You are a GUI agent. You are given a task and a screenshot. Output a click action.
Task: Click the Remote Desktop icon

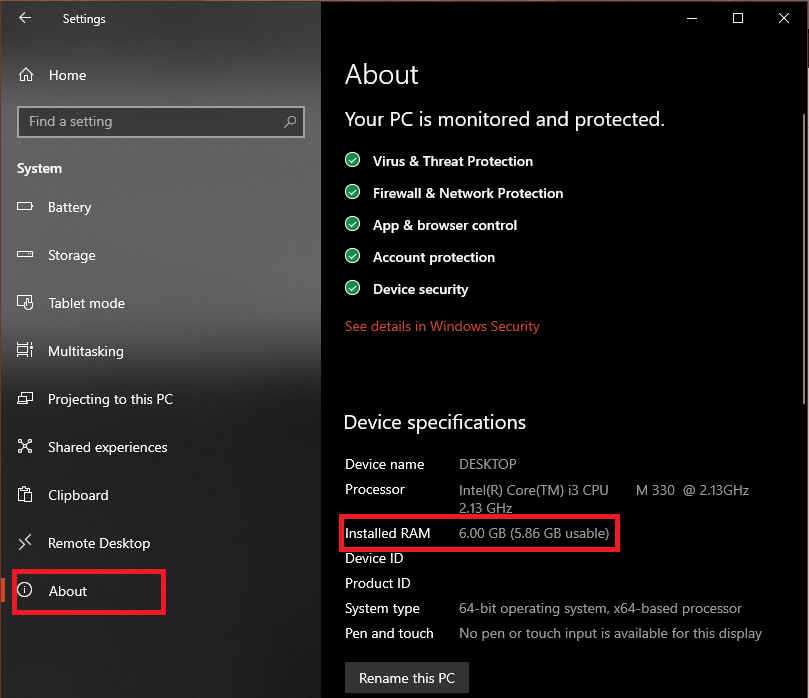27,543
